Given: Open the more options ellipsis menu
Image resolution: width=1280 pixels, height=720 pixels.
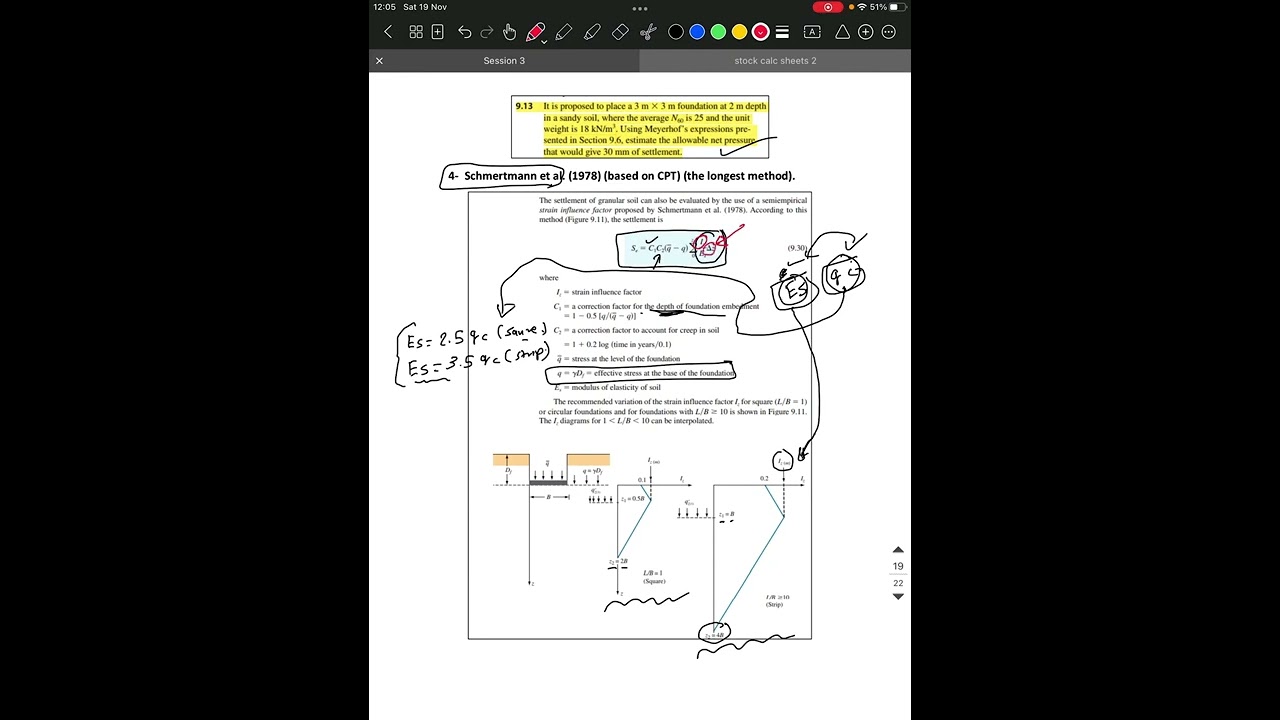Looking at the screenshot, I should [x=889, y=32].
